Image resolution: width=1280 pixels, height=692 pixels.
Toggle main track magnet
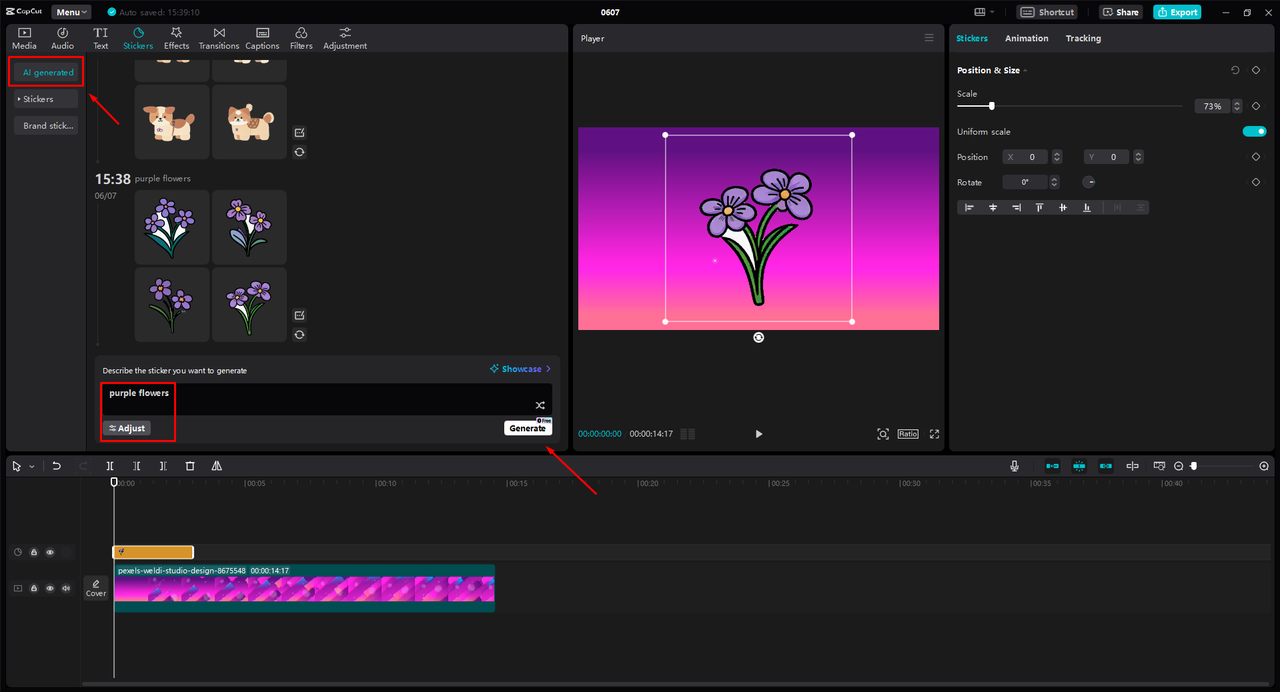1052,466
